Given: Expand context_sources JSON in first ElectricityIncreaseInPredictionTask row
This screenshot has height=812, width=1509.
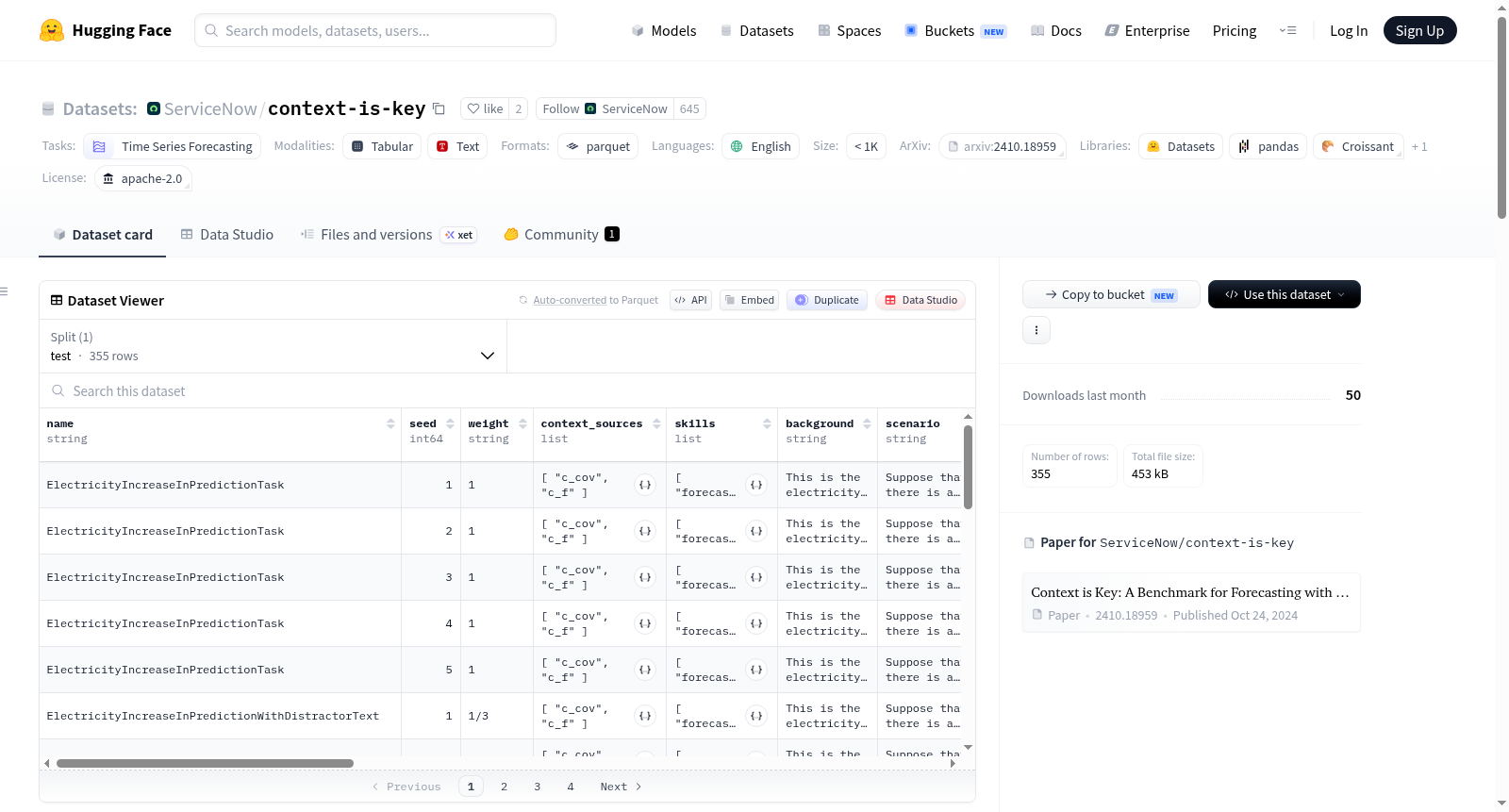Looking at the screenshot, I should 645,485.
